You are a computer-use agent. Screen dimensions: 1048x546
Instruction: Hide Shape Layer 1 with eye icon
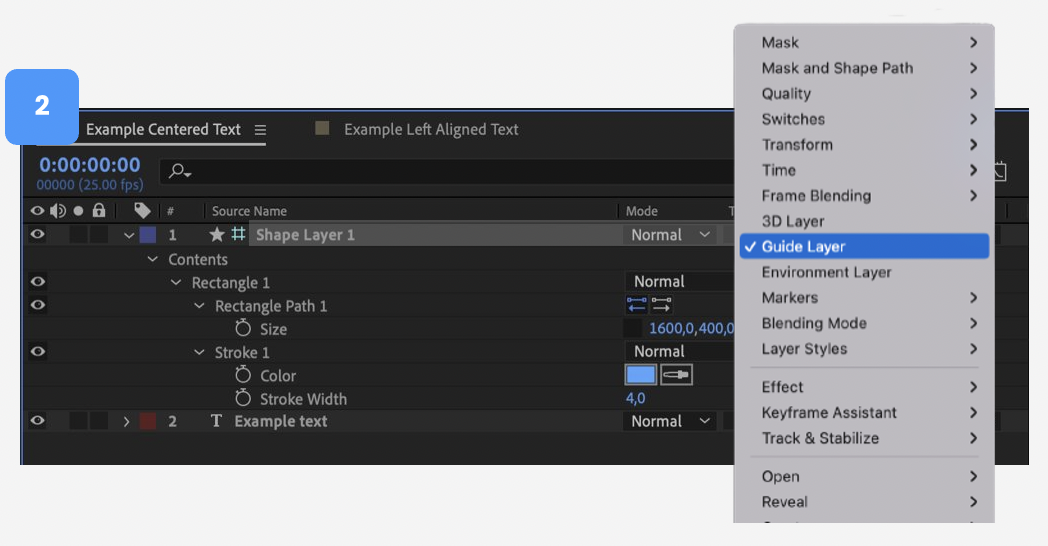(x=38, y=235)
